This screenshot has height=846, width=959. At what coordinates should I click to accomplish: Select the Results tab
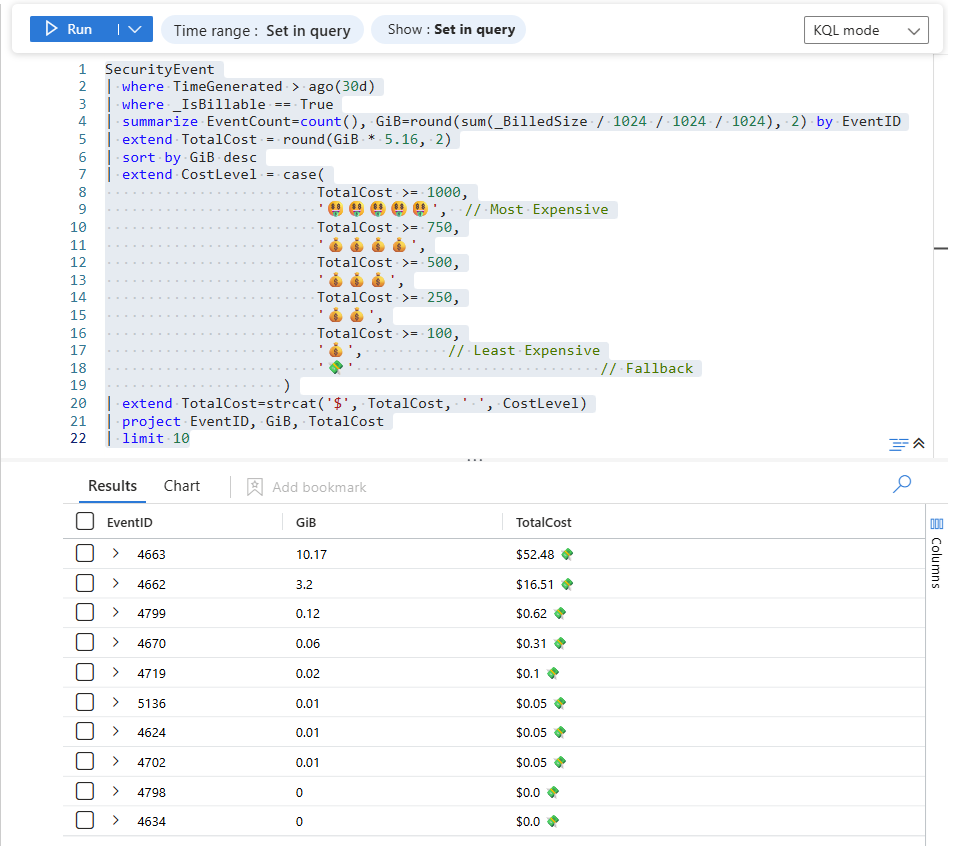click(x=112, y=486)
